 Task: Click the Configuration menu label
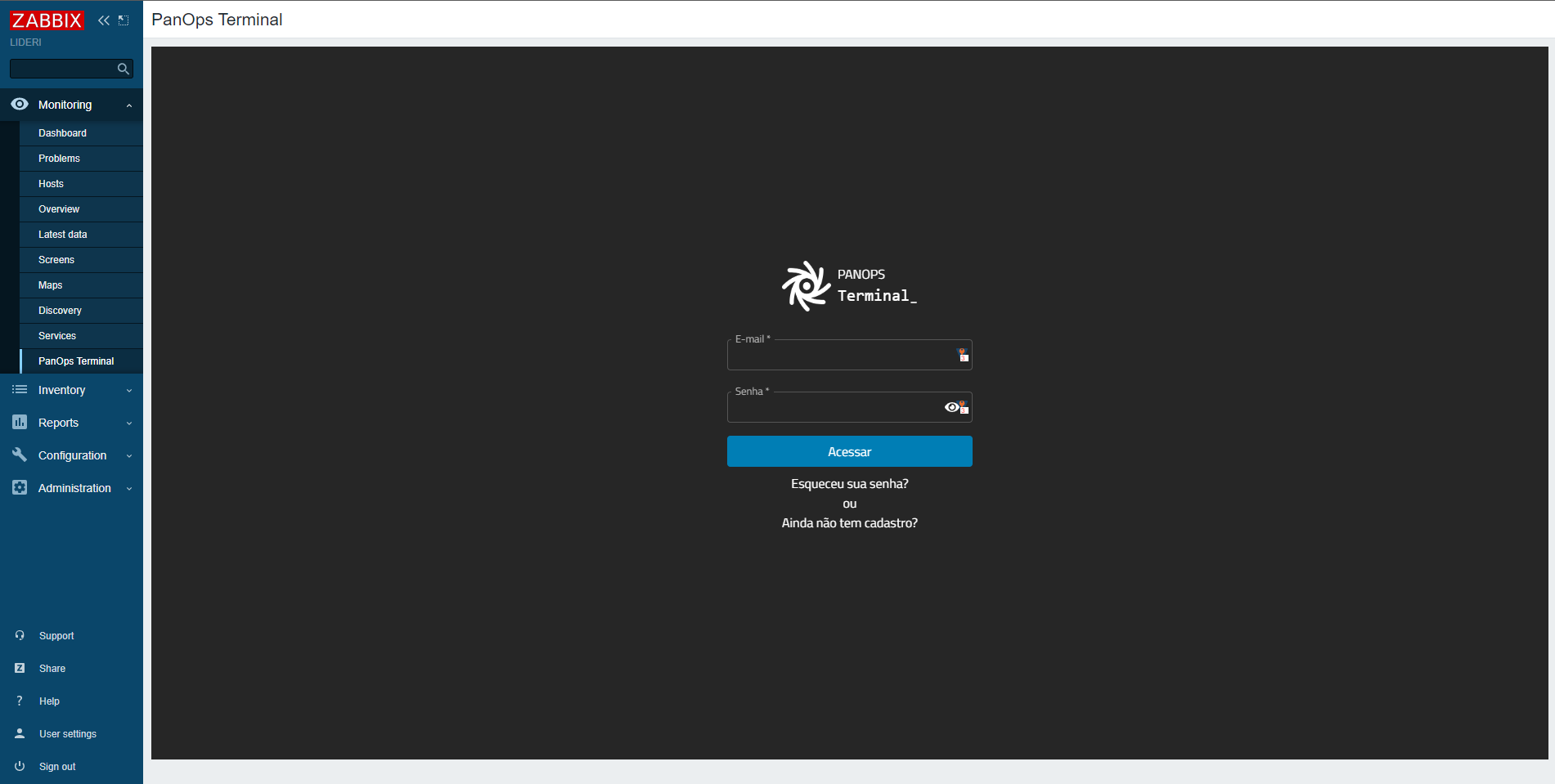[72, 455]
